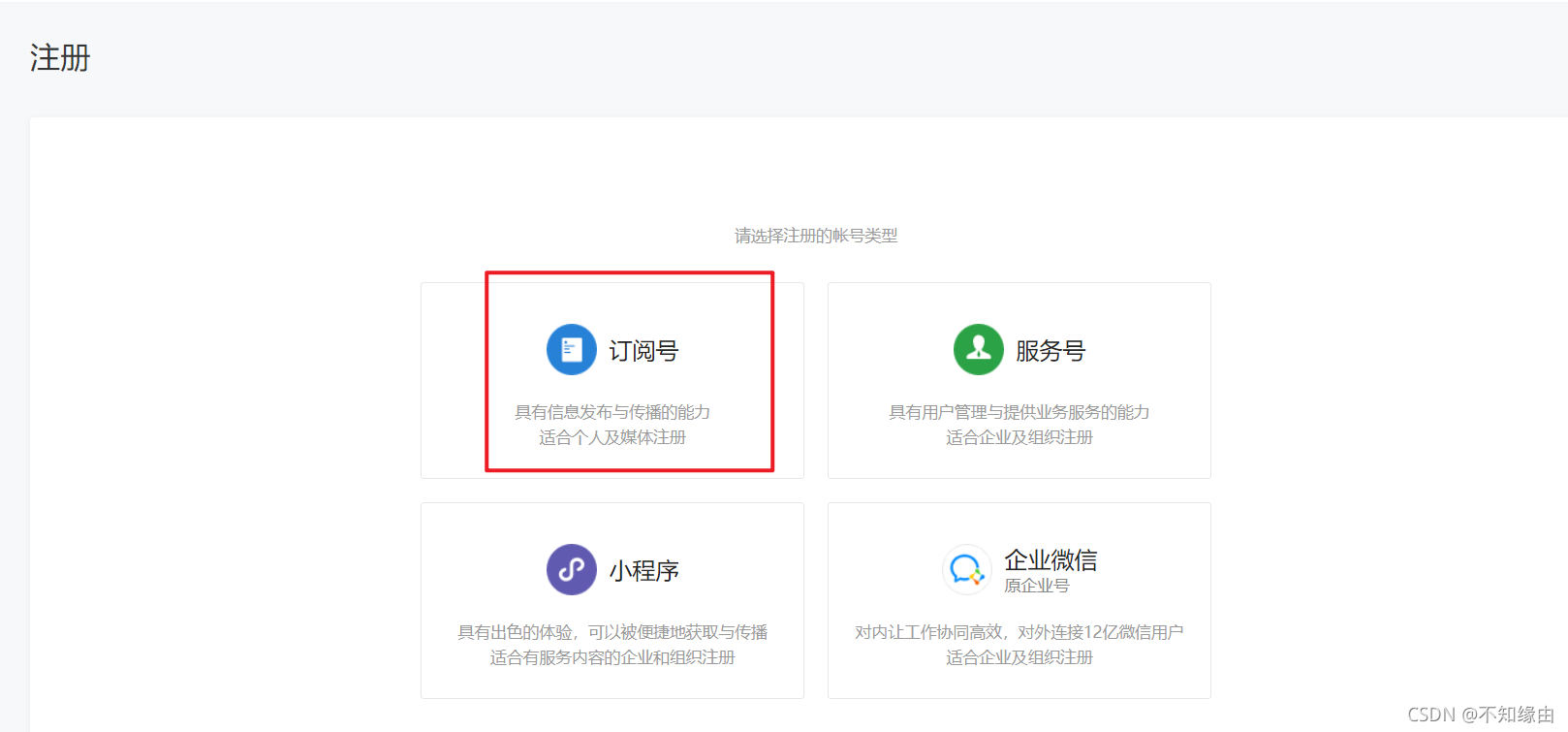
Task: Click 适合个人及媒体注册 text
Action: click(612, 437)
